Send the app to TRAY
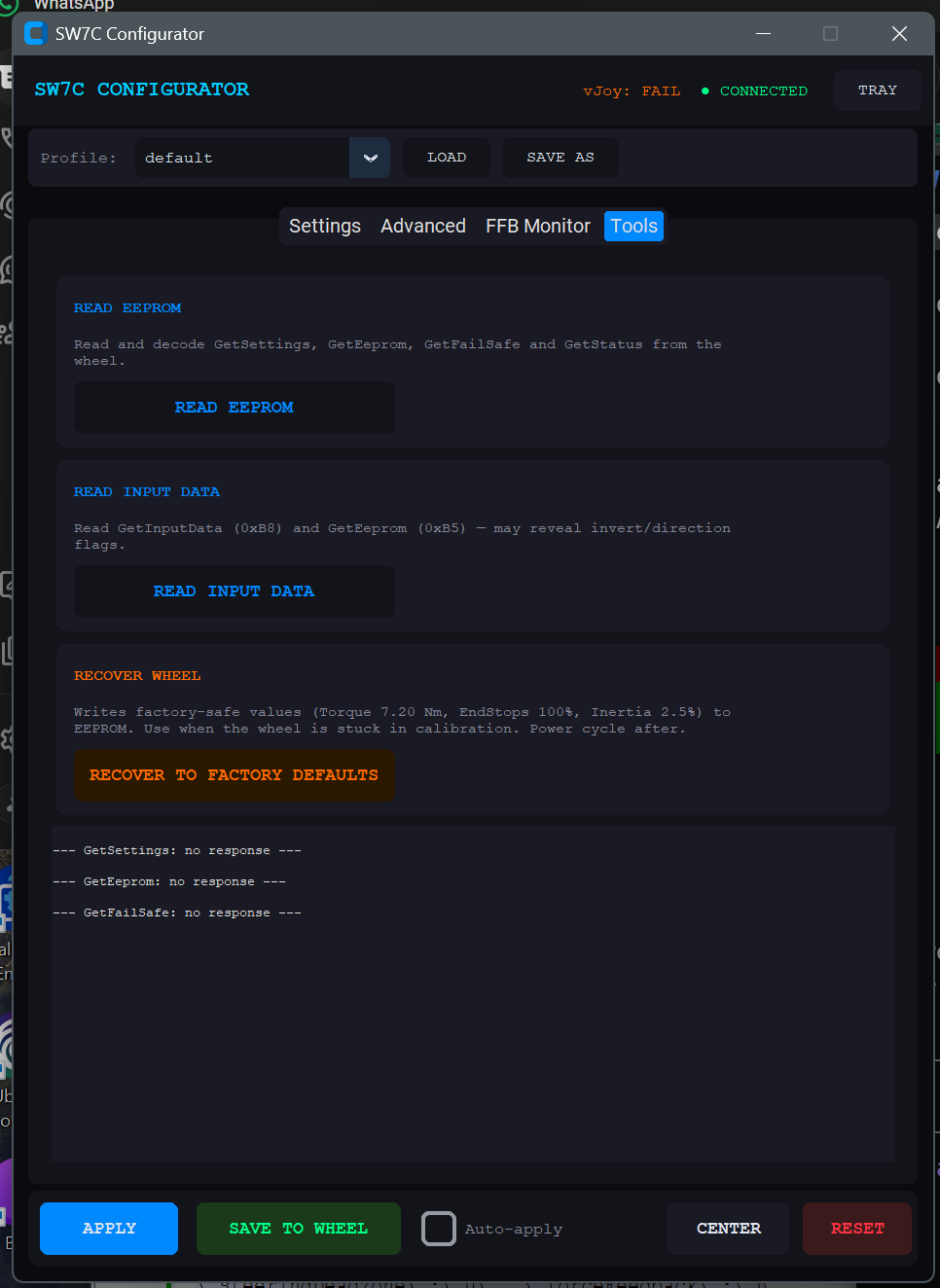The height and width of the screenshot is (1288, 940). click(877, 90)
